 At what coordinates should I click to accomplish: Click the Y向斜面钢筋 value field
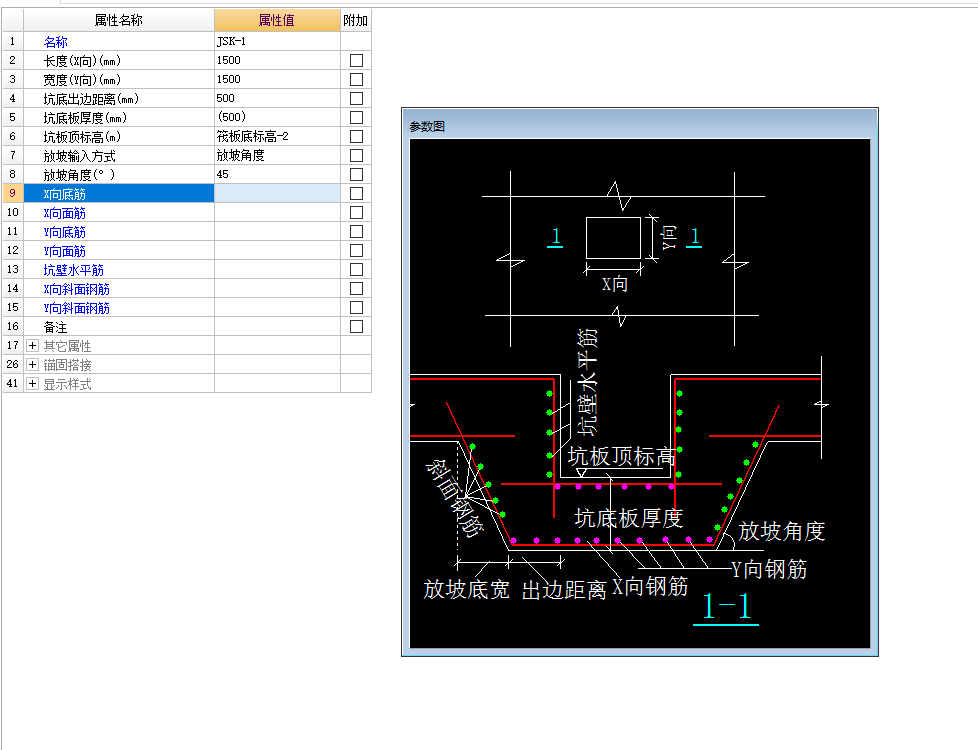pos(277,308)
